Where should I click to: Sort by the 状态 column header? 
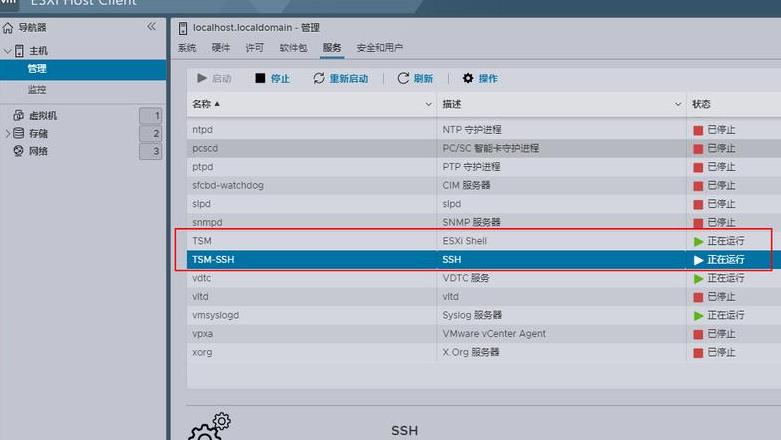pos(701,104)
